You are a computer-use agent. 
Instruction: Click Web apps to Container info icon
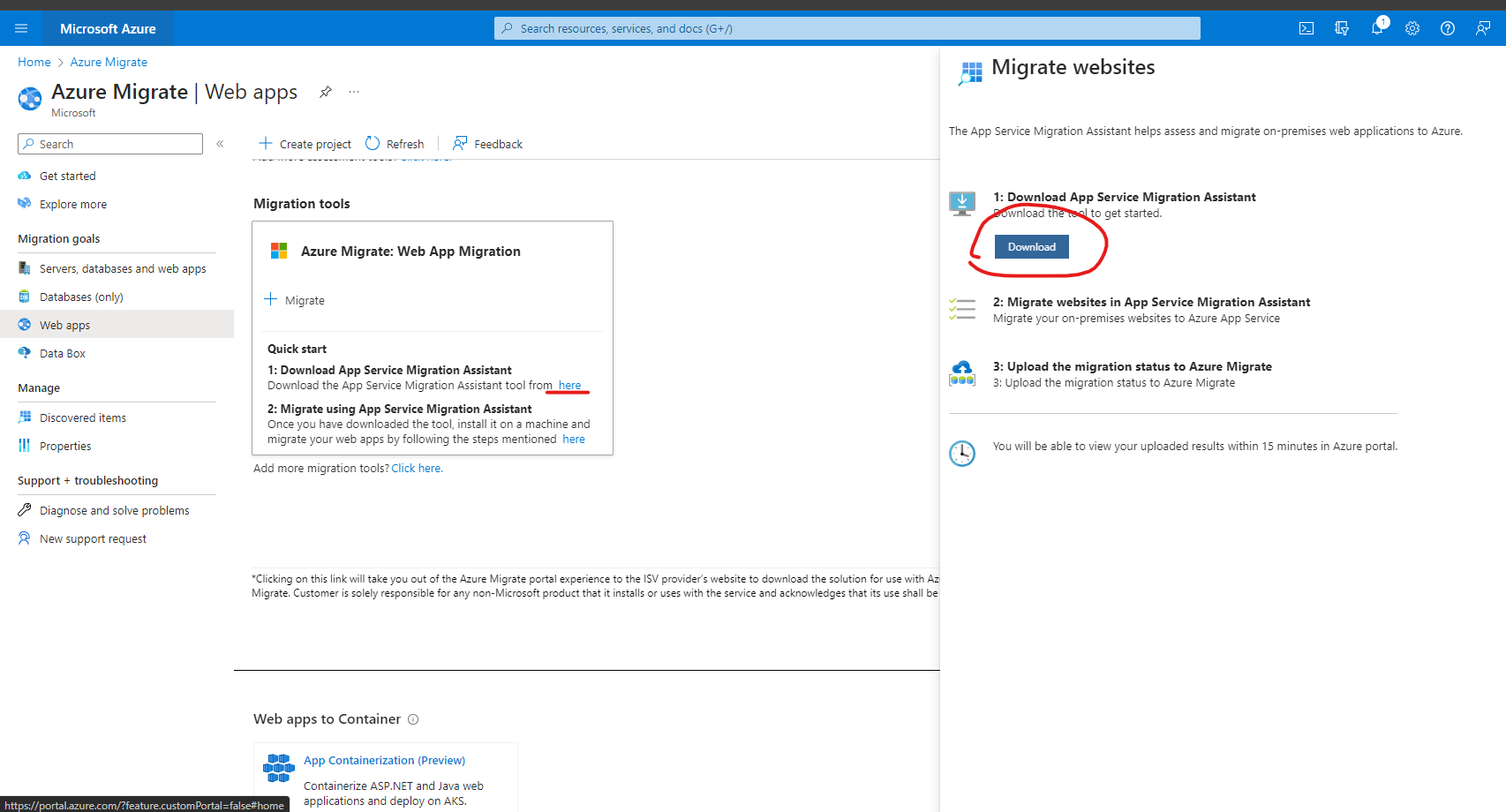pos(413,719)
